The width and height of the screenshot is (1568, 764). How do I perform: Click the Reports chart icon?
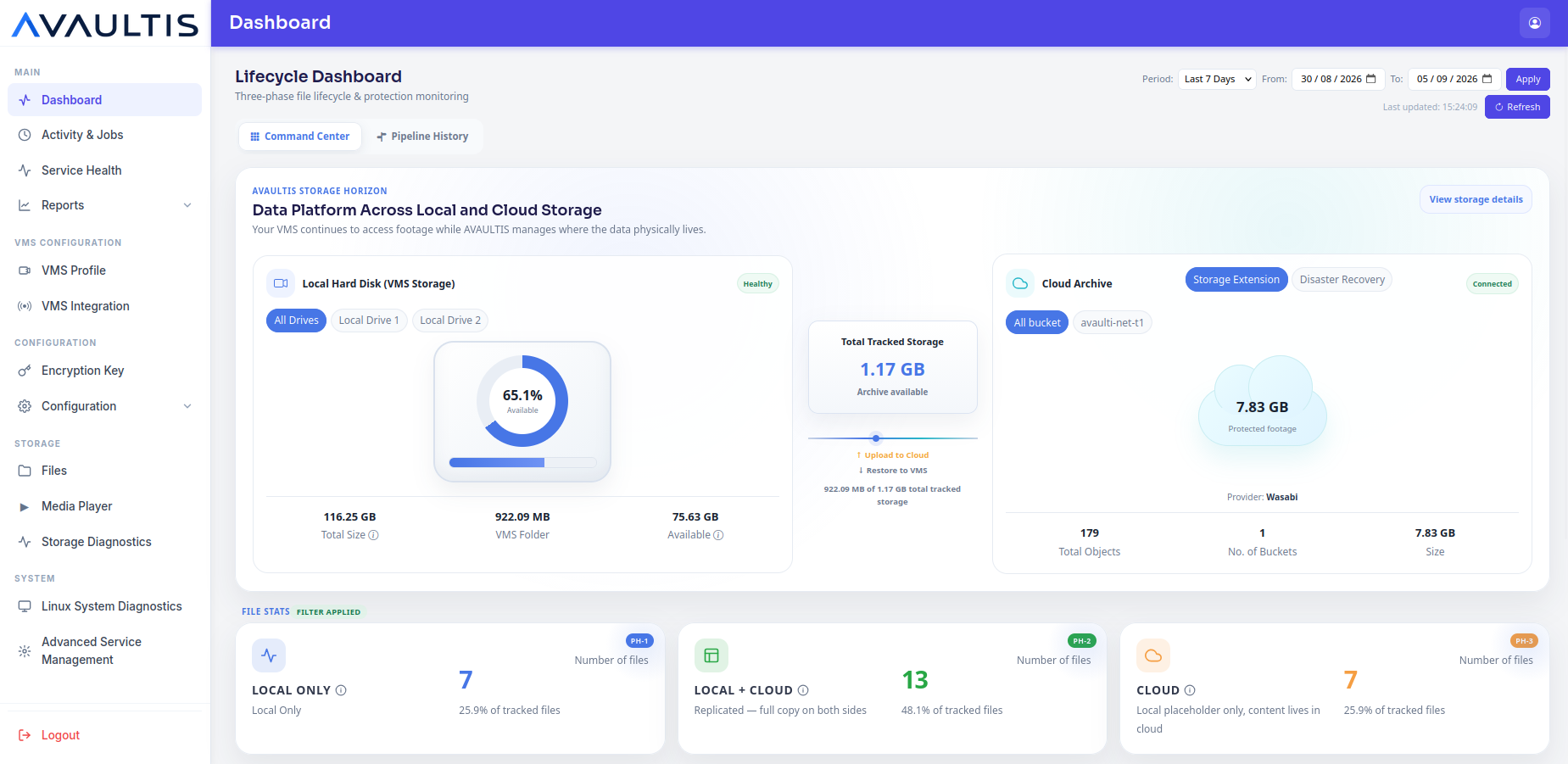pyautogui.click(x=25, y=205)
